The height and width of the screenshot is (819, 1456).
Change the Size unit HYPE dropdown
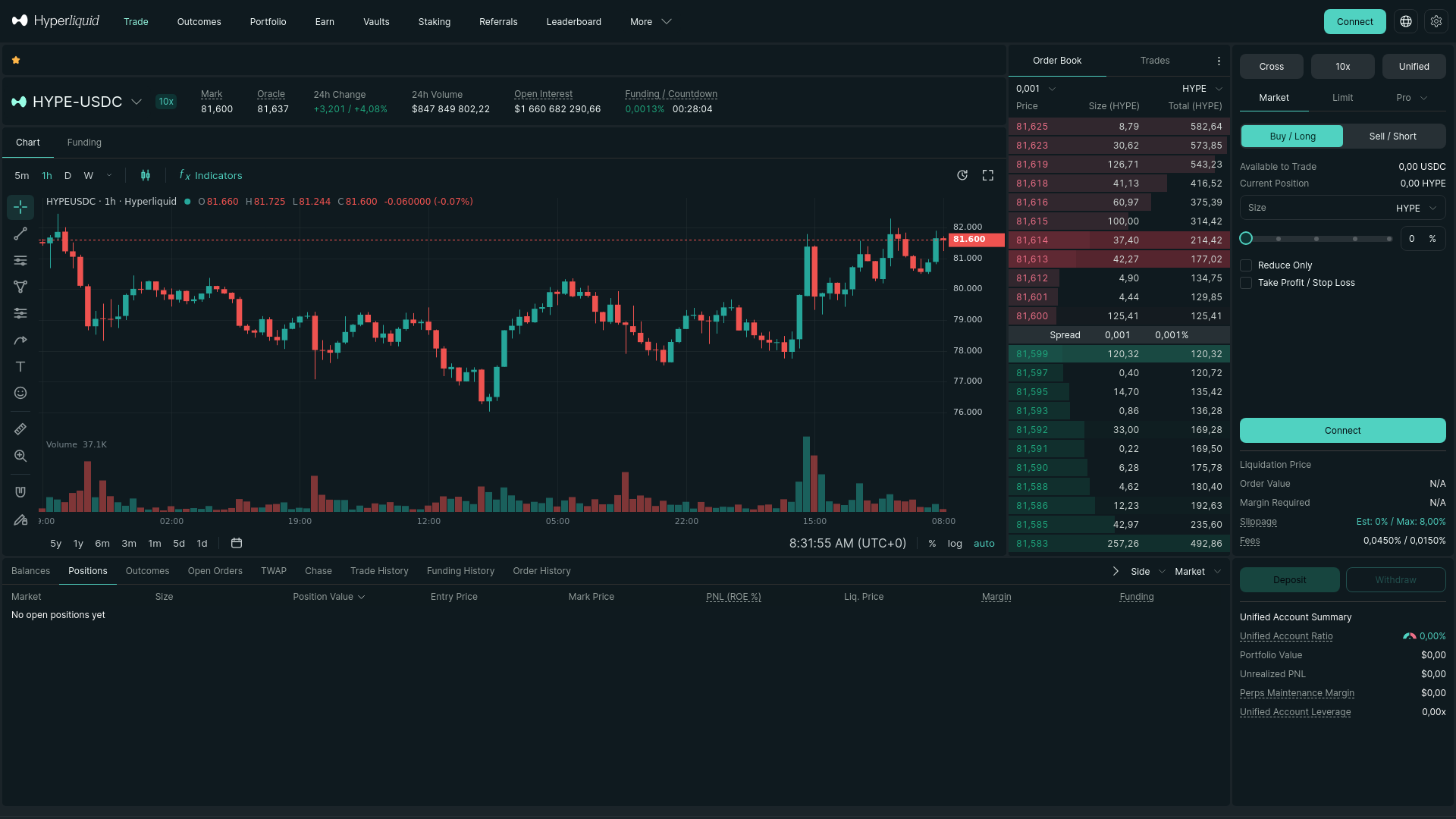click(x=1416, y=208)
